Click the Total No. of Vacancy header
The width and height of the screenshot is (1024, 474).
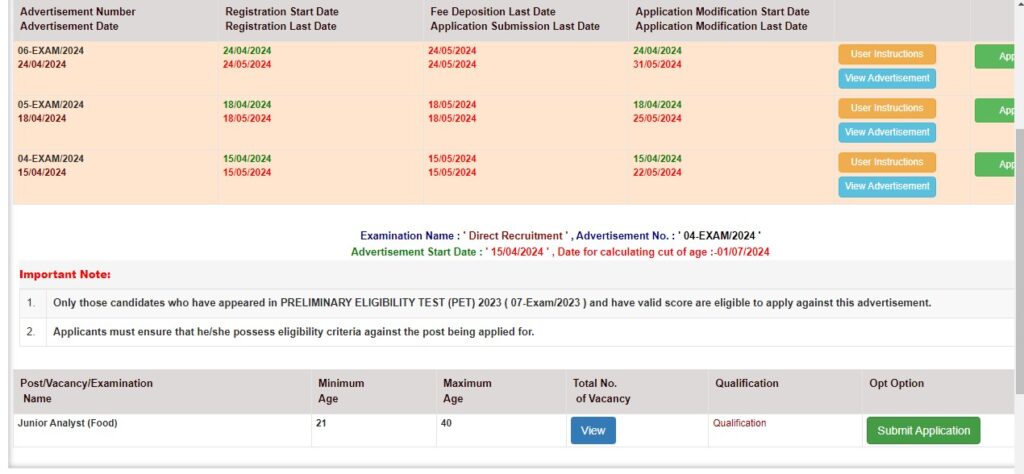601,391
